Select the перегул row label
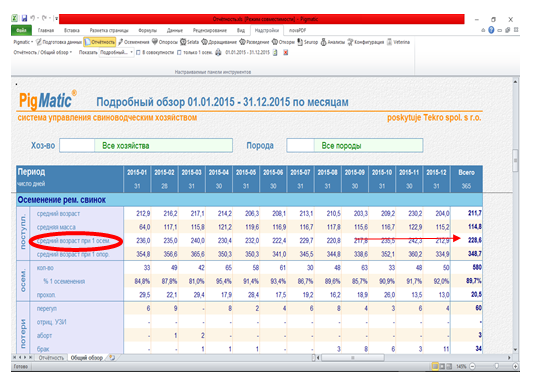535x383 pixels. tap(47, 309)
